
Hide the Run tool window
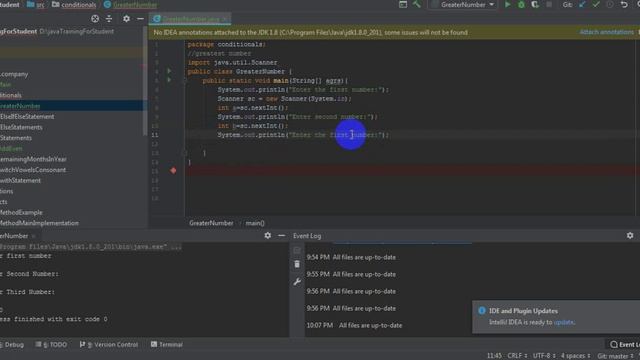point(281,236)
